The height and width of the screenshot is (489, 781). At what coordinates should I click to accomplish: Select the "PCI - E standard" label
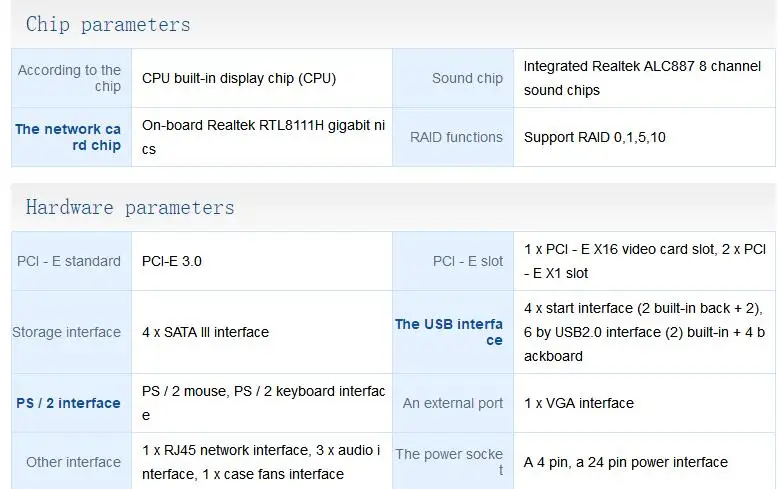(69, 261)
